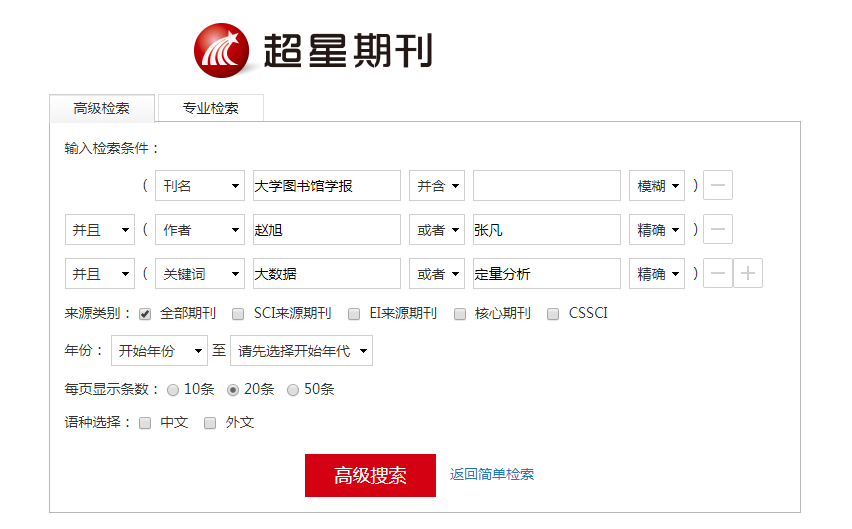Open the 关键词 field type dropdown
Image resolution: width=852 pixels, height=529 pixels.
[x=200, y=274]
